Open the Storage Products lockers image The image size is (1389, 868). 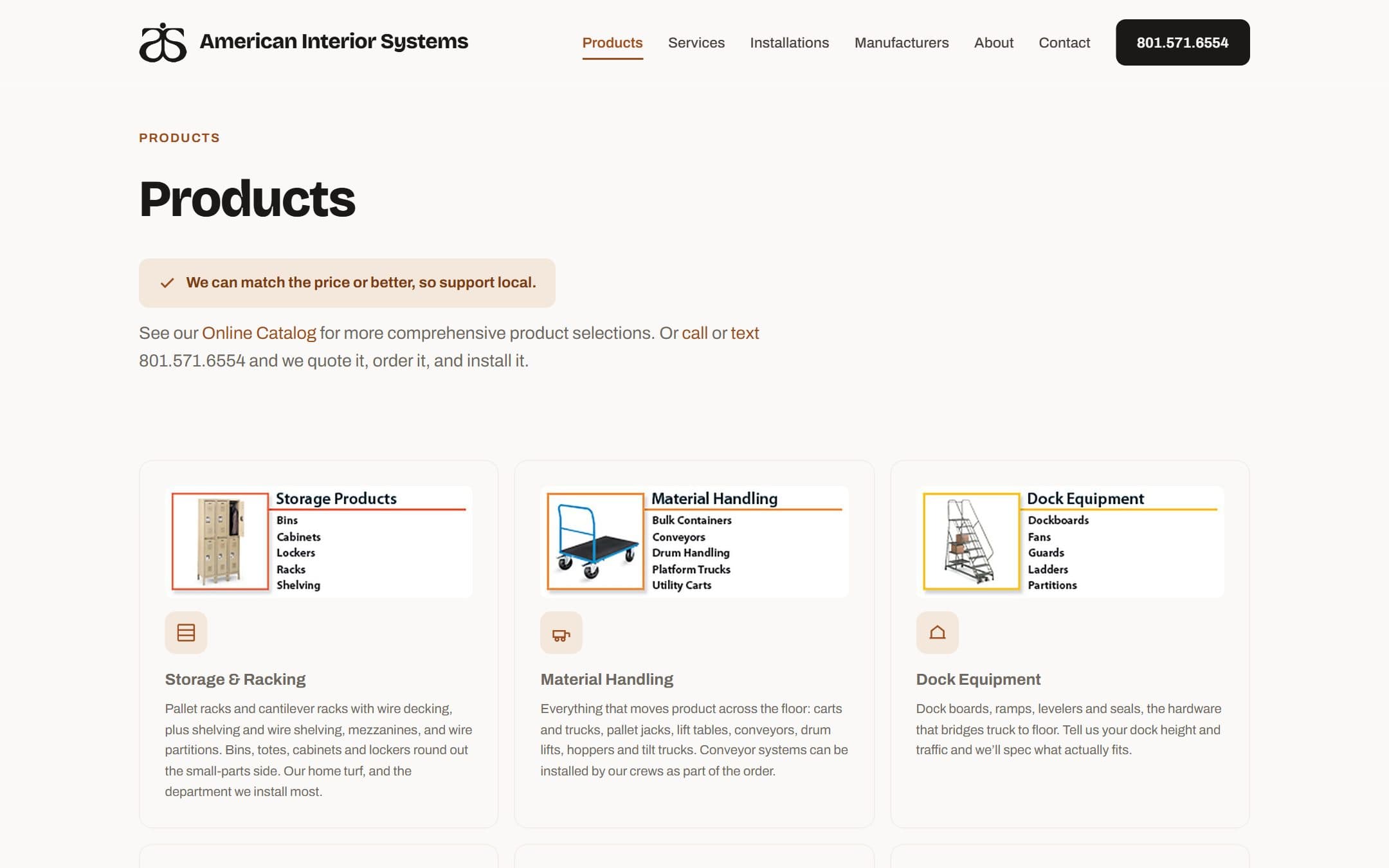tap(319, 541)
